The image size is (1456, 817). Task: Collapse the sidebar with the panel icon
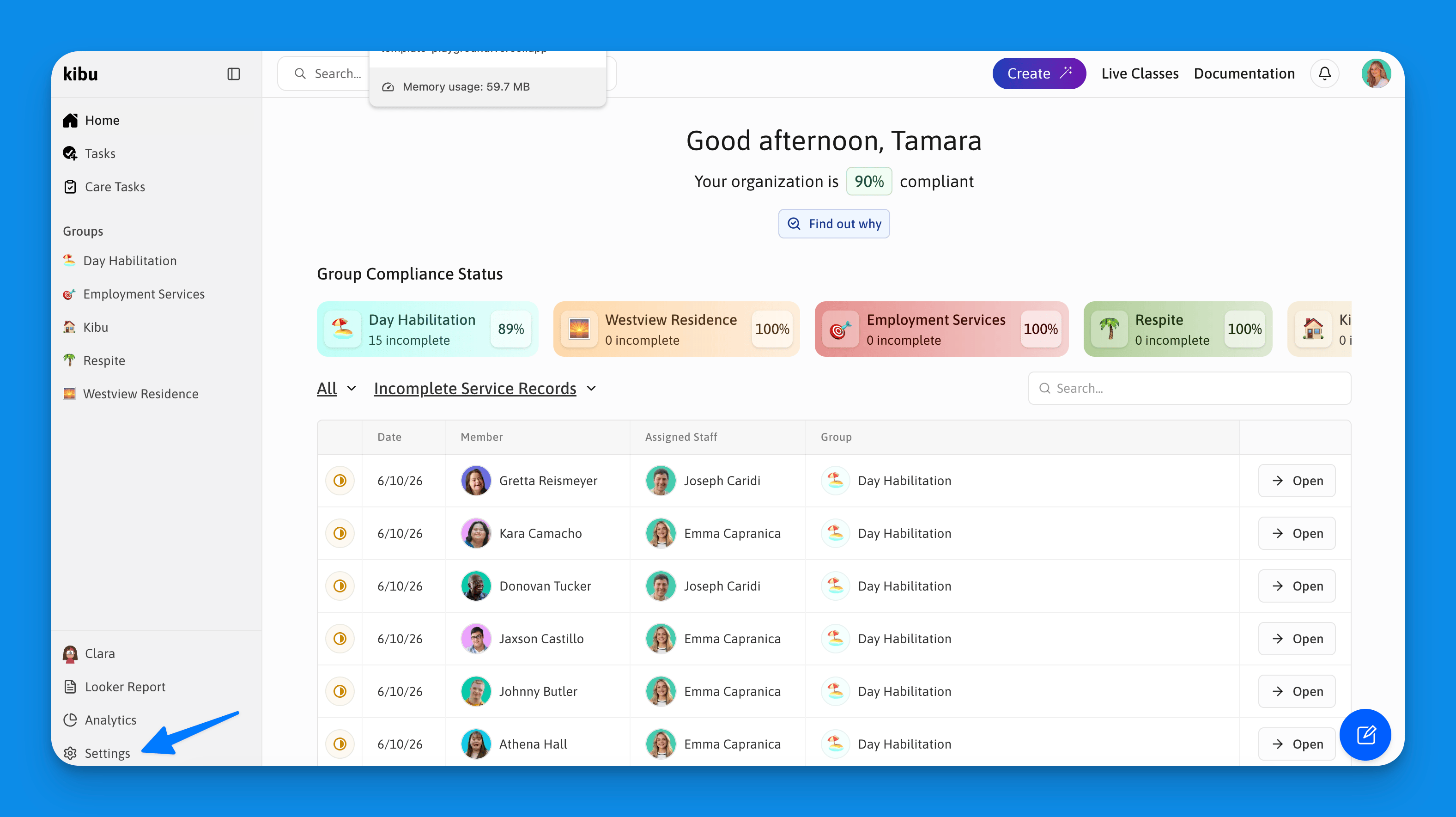click(x=233, y=74)
